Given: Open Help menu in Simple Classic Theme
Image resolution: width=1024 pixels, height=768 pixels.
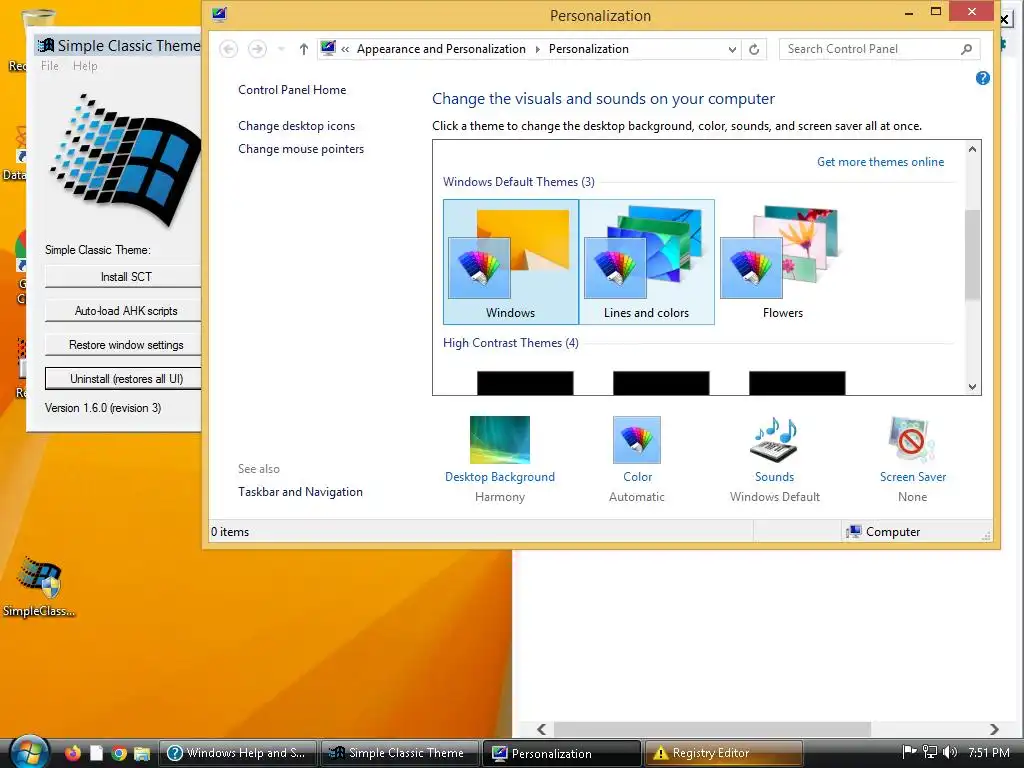Looking at the screenshot, I should coord(85,66).
